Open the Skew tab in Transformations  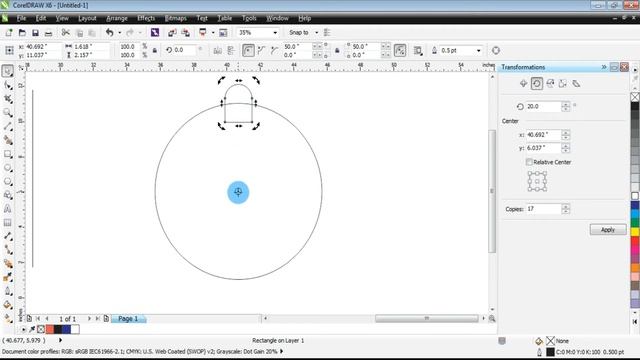[576, 84]
